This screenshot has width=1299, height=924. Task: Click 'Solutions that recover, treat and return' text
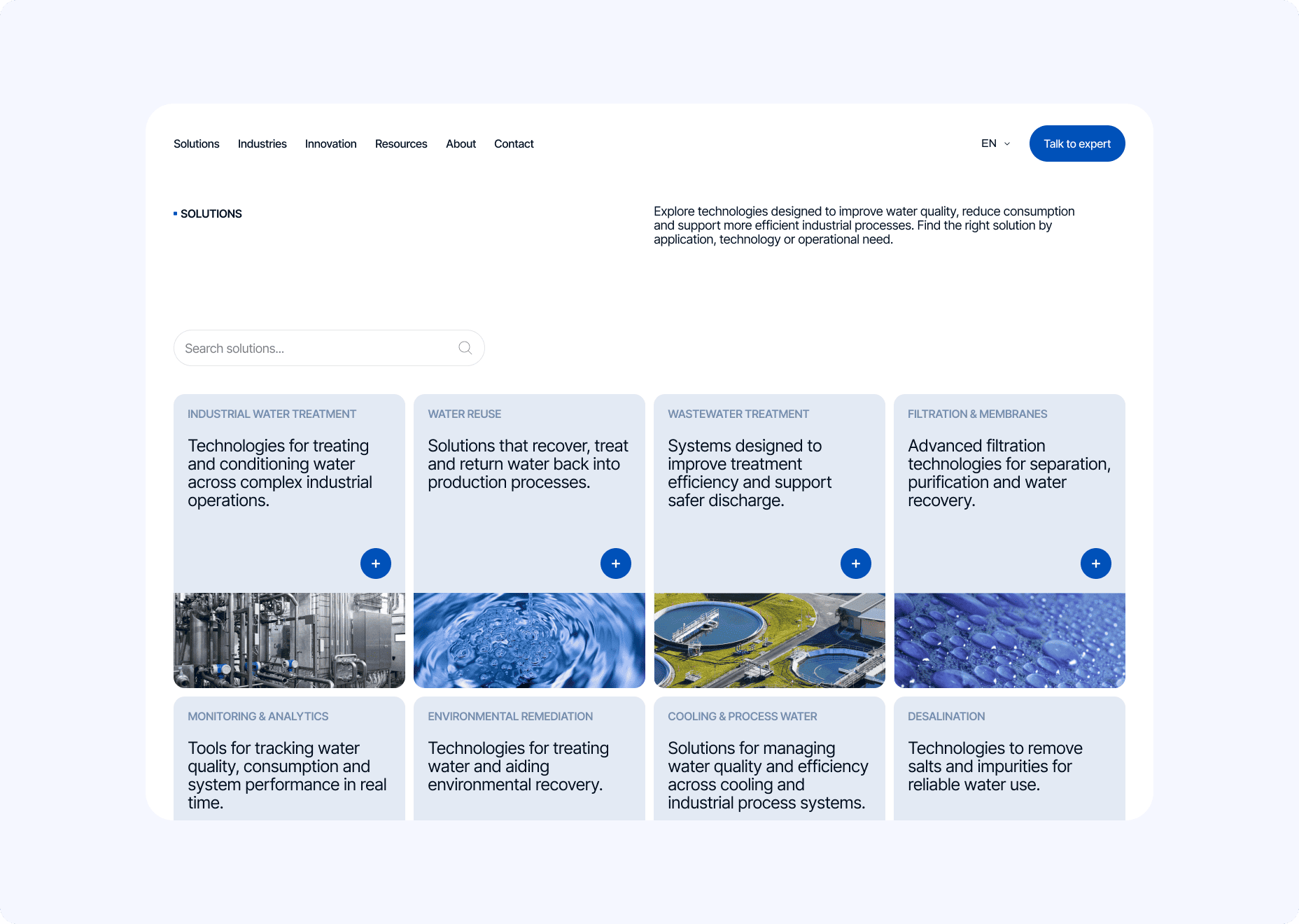(528, 464)
